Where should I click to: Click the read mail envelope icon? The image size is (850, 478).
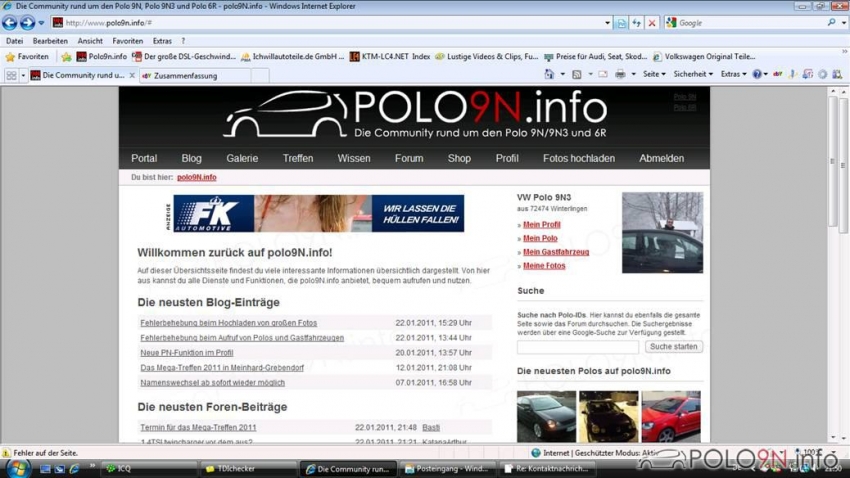click(x=603, y=74)
